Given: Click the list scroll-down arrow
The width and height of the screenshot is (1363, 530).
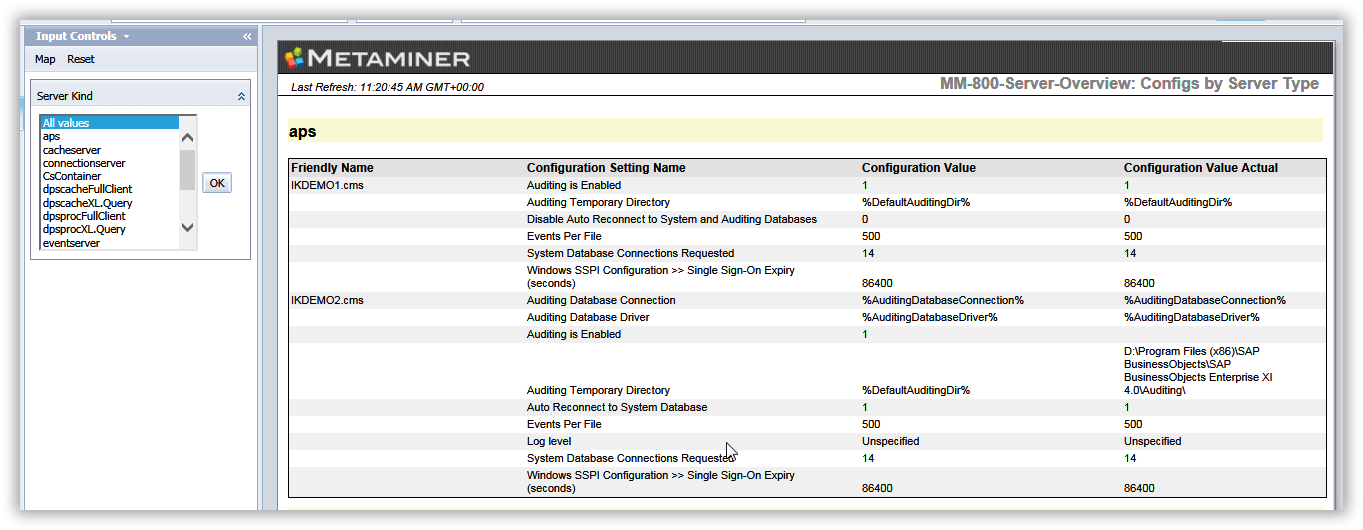Looking at the screenshot, I should pyautogui.click(x=187, y=227).
